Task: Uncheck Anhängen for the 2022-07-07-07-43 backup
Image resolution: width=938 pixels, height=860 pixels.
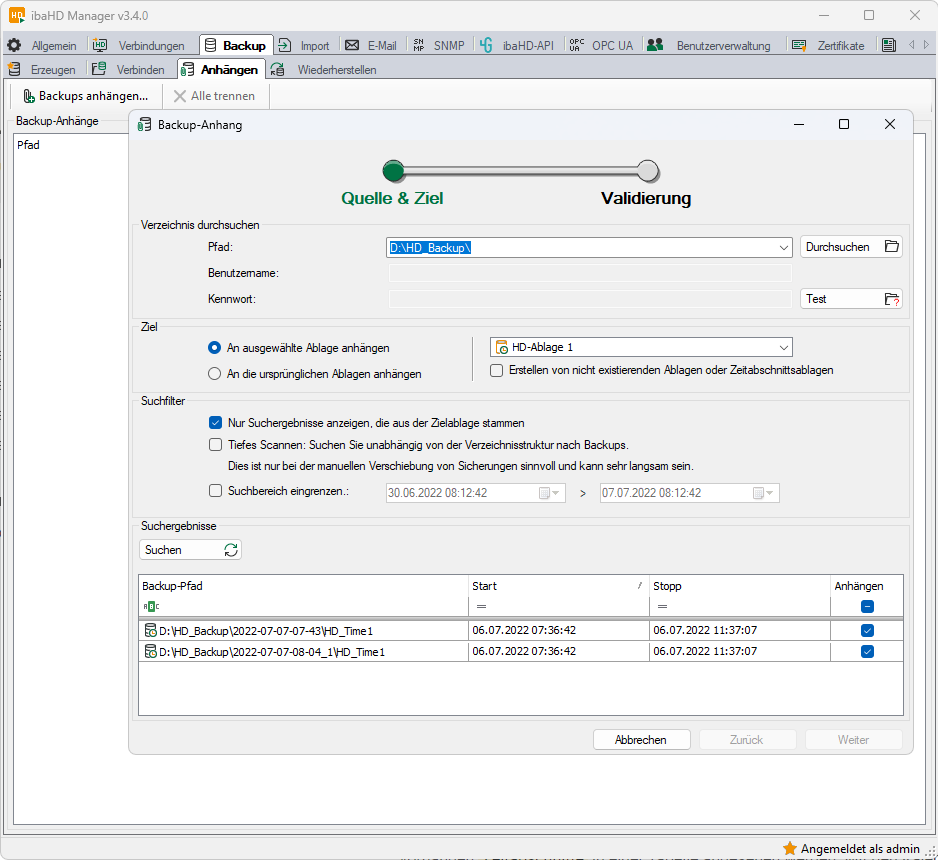Action: click(867, 631)
